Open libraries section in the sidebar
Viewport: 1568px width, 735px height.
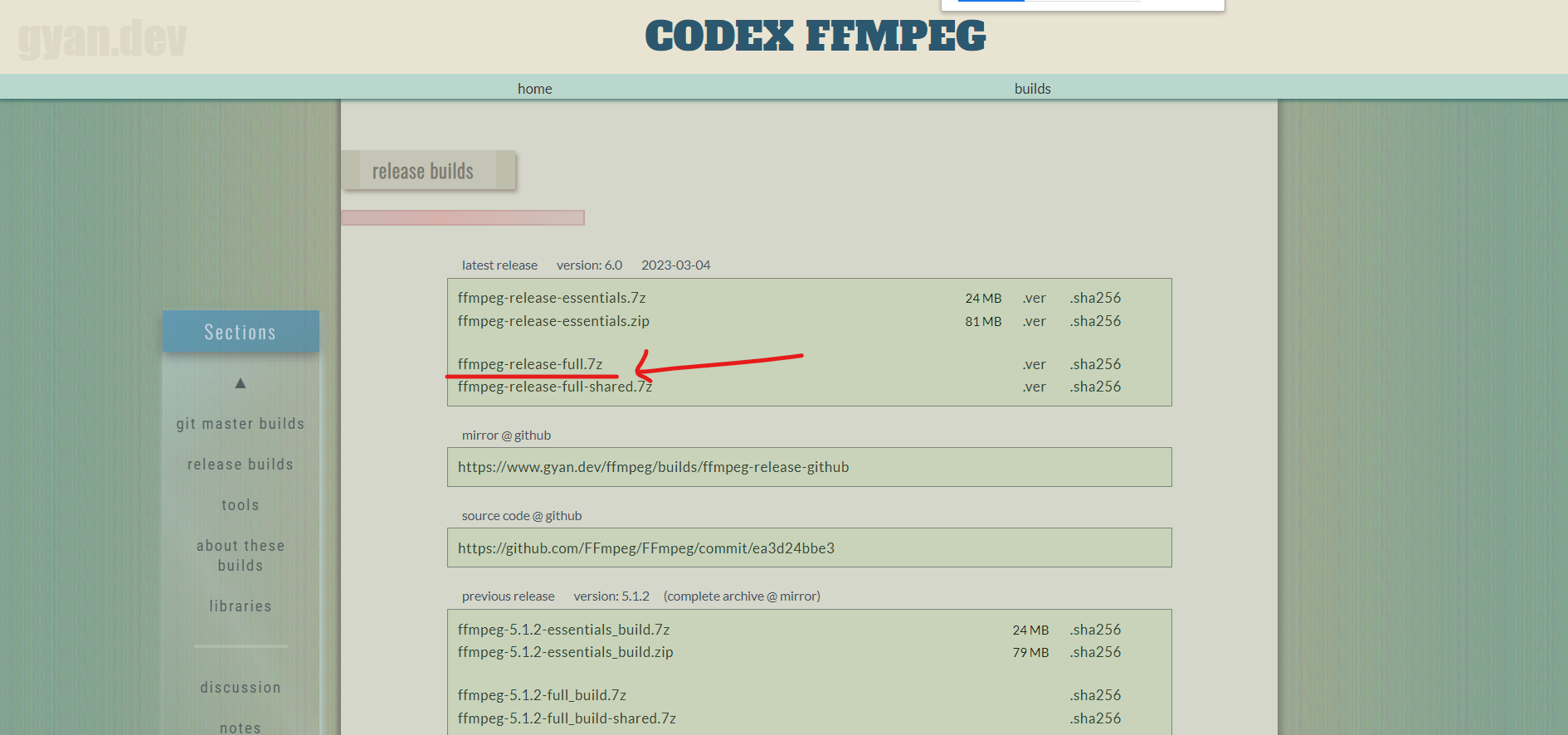pos(241,606)
